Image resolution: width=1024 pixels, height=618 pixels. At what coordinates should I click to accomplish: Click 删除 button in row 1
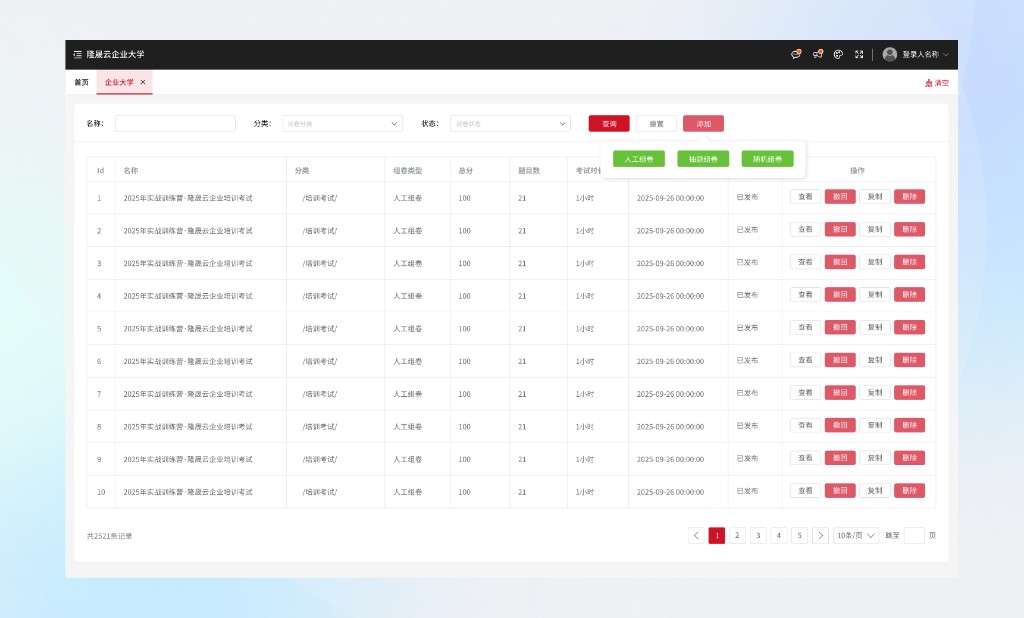pos(909,197)
